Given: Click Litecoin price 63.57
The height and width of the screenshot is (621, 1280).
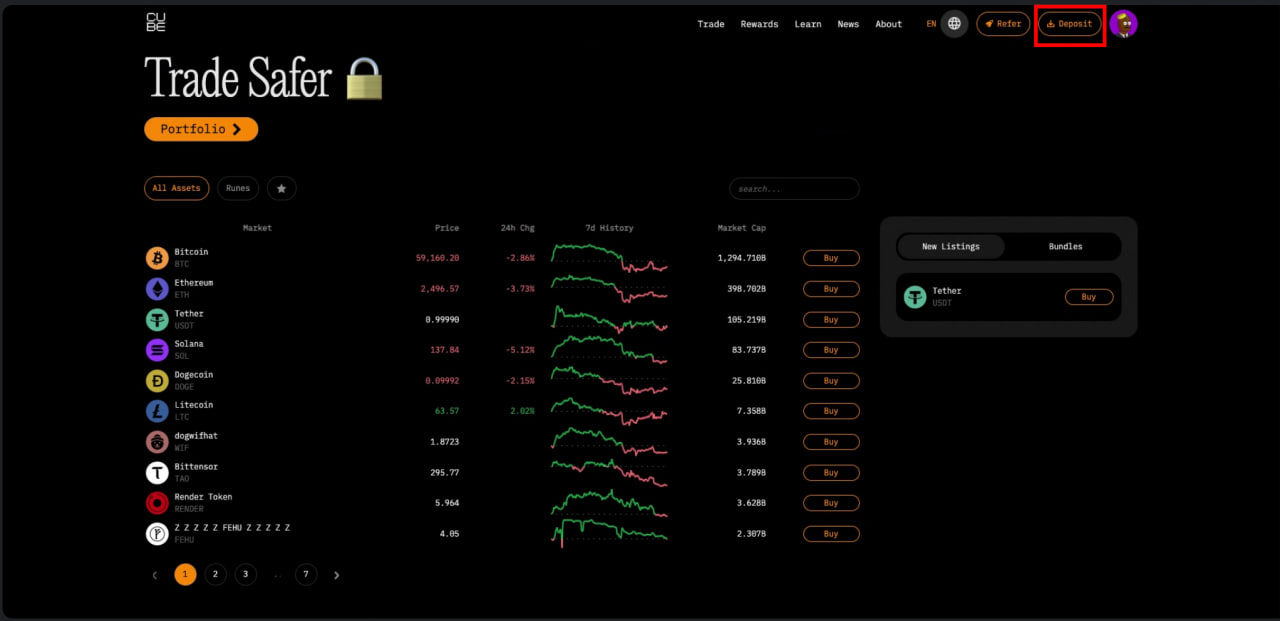Looking at the screenshot, I should (x=447, y=411).
